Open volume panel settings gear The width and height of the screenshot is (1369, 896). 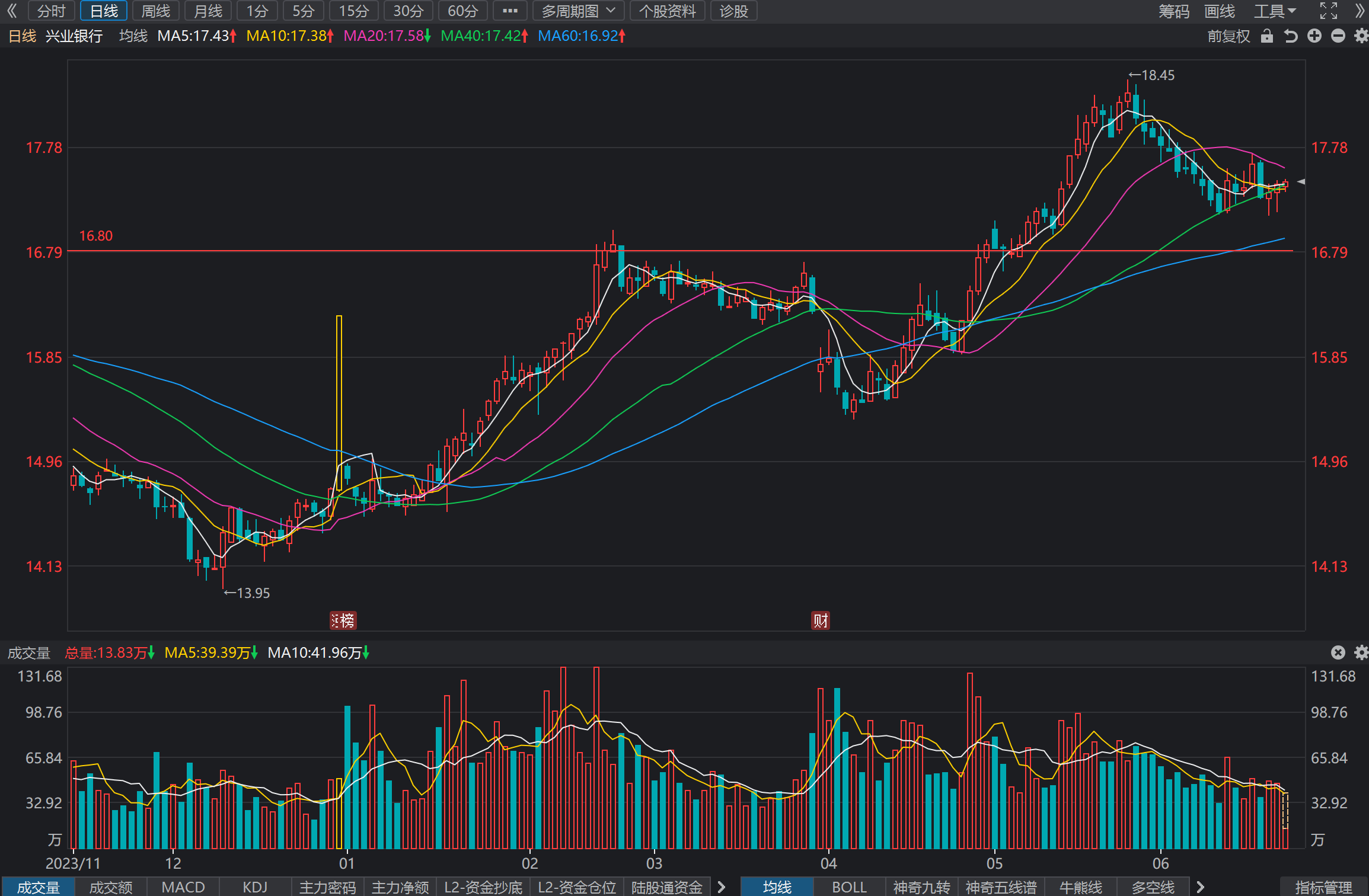pyautogui.click(x=1361, y=652)
